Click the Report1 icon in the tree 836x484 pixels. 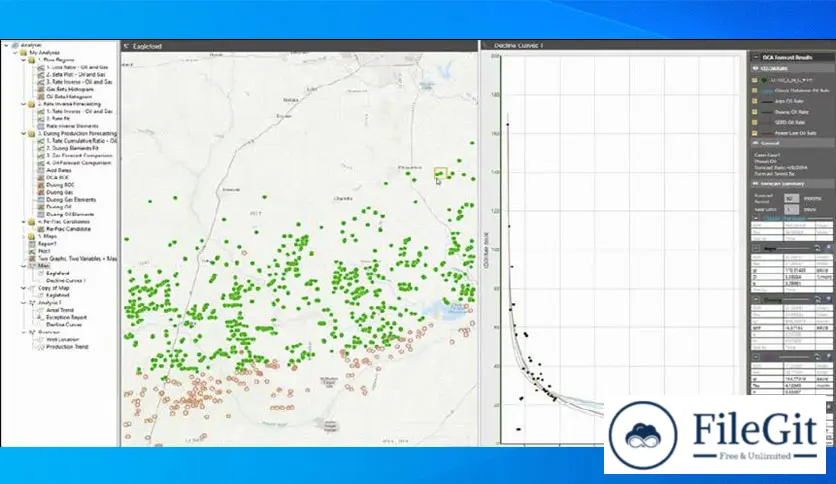32,244
